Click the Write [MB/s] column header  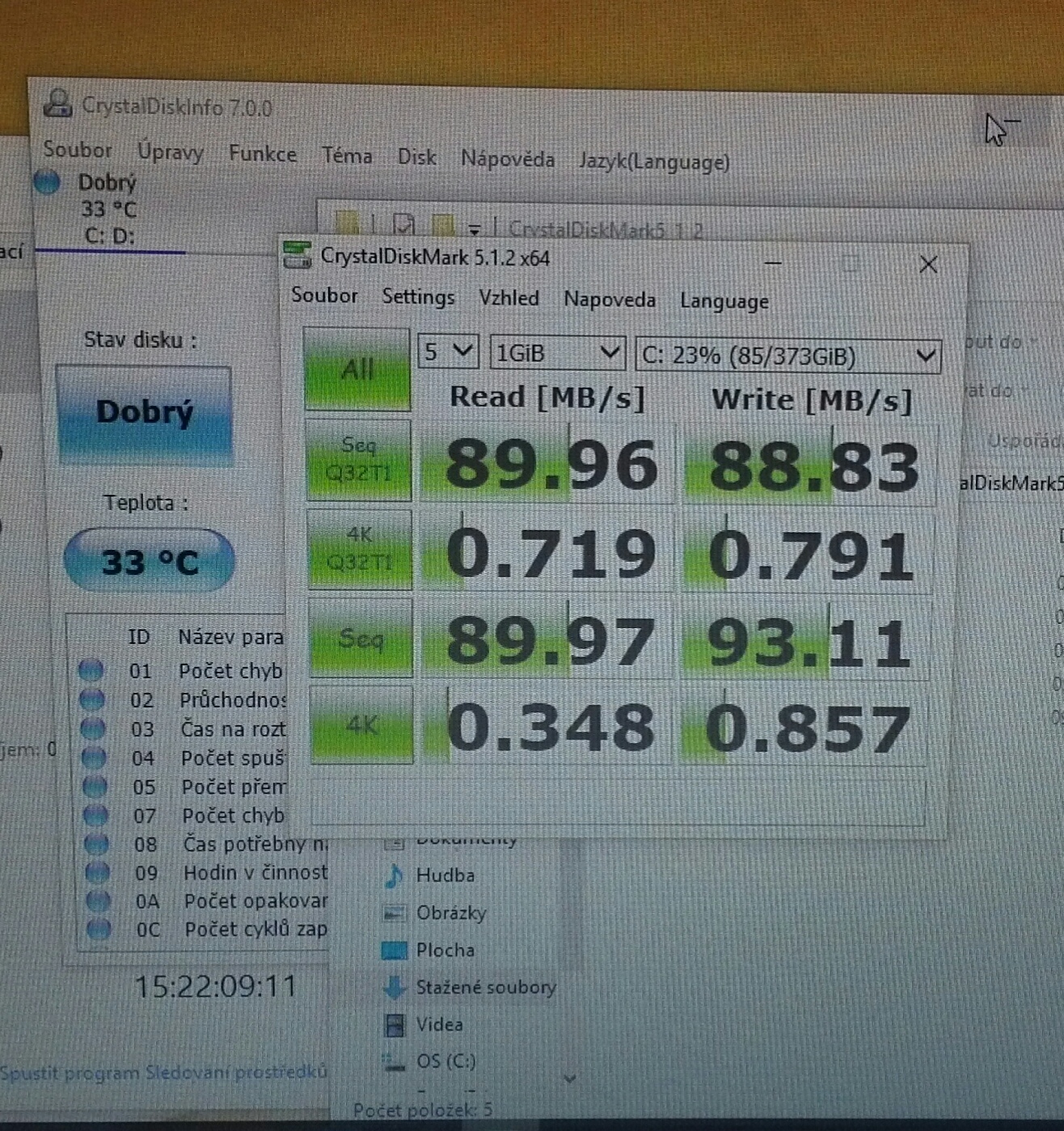click(x=812, y=400)
